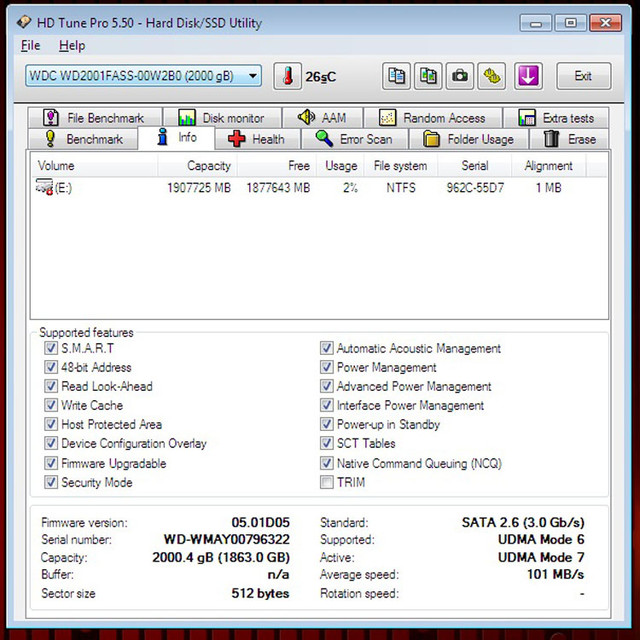Viewport: 640px width, 640px height.
Task: Click the 1 MB alignment cell
Action: pyautogui.click(x=549, y=188)
